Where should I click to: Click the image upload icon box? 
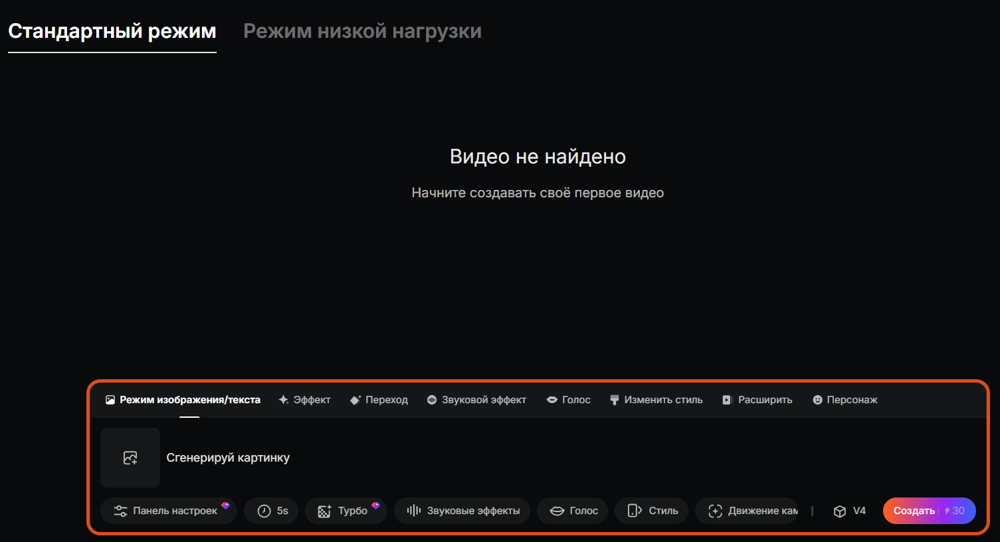point(130,458)
